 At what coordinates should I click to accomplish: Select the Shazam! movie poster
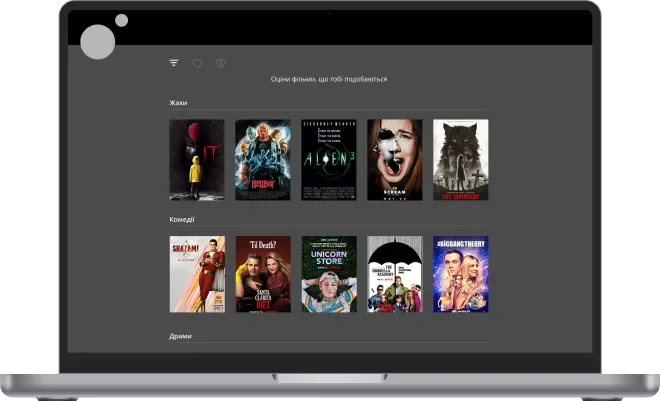[197, 274]
